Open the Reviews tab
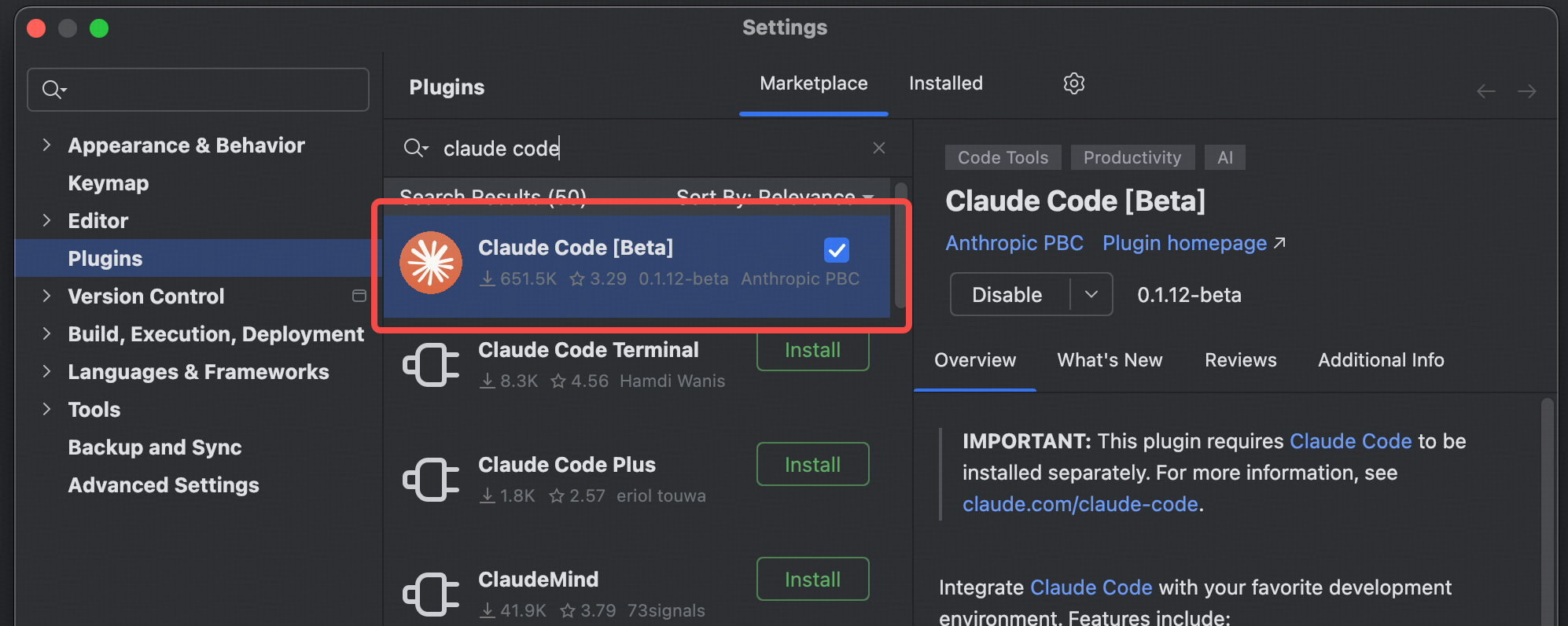The image size is (1568, 626). tap(1240, 359)
